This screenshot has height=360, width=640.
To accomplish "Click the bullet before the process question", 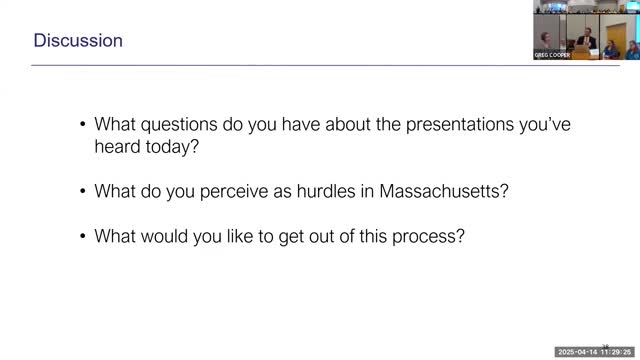I will [x=83, y=236].
